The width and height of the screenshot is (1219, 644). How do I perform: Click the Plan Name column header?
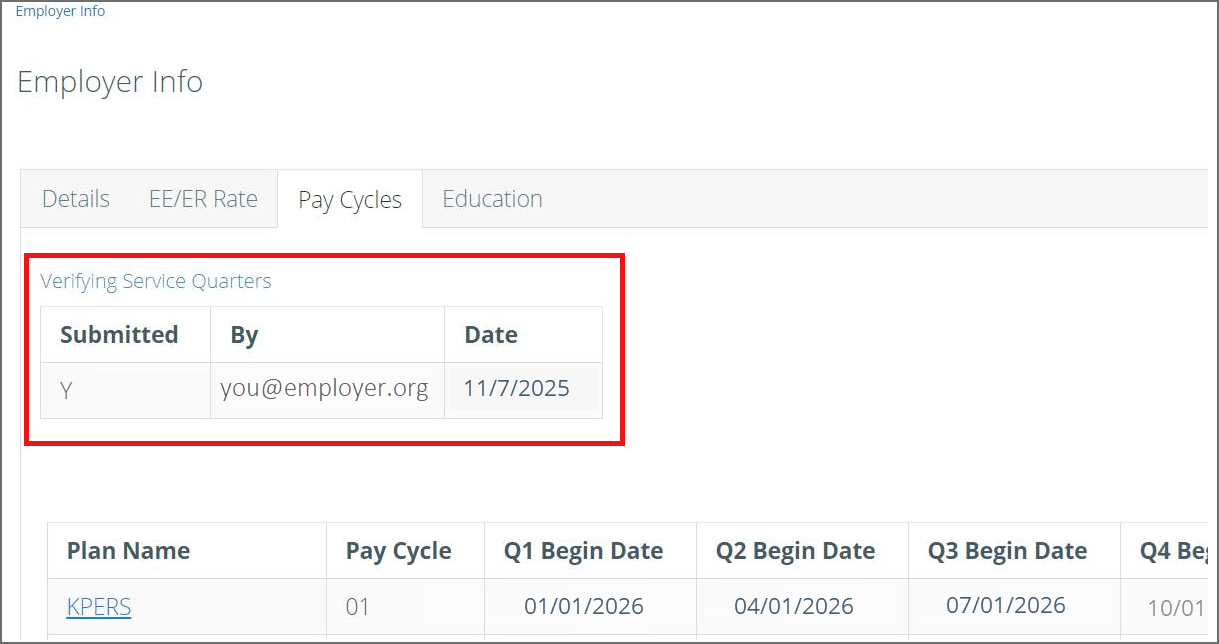point(128,551)
